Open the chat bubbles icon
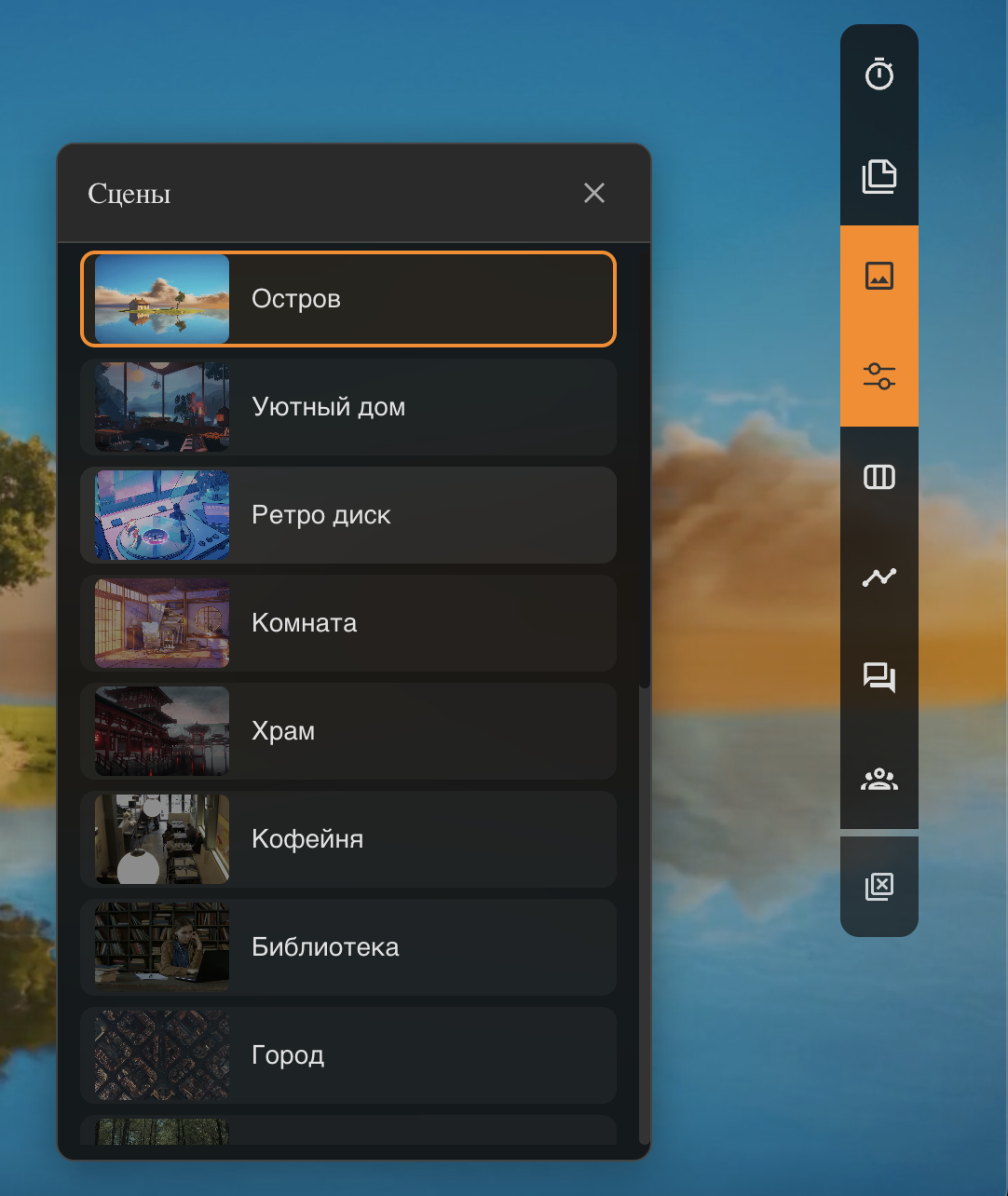This screenshot has height=1196, width=1008. pyautogui.click(x=879, y=678)
